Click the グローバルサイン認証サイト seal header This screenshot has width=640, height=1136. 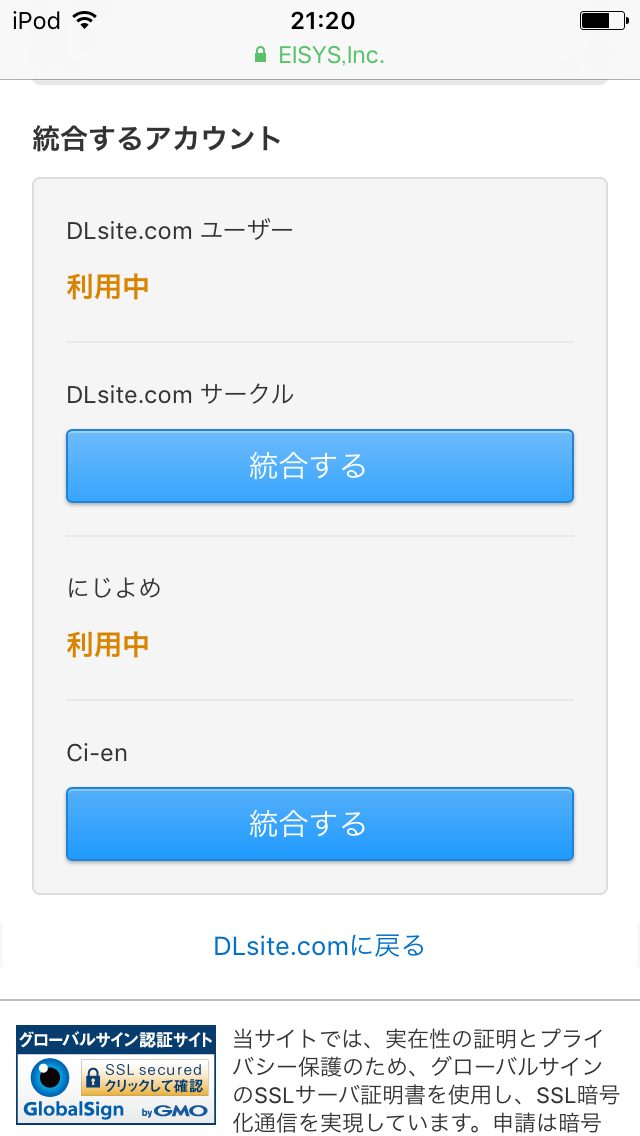click(x=116, y=1040)
